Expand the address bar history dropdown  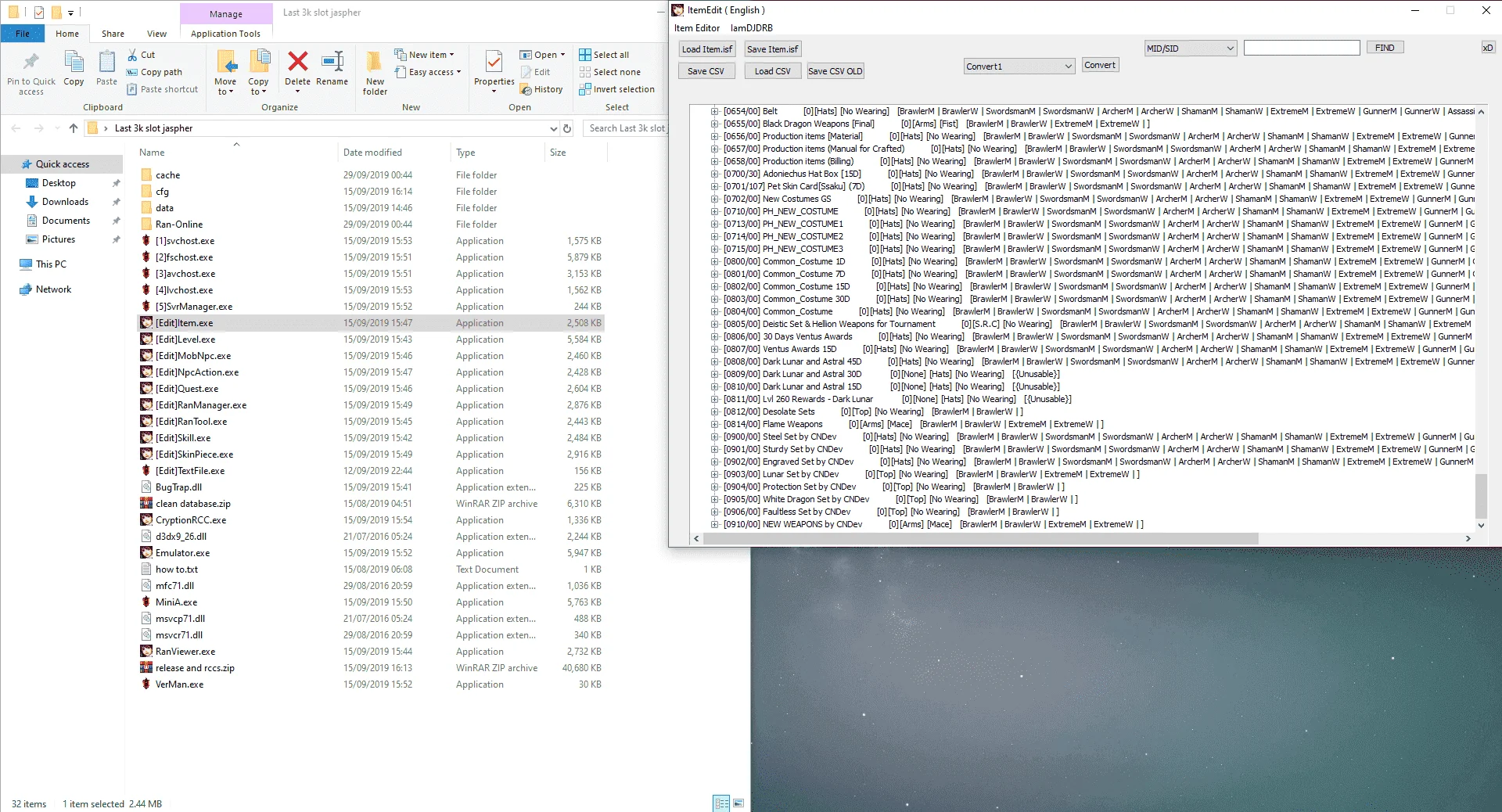554,128
